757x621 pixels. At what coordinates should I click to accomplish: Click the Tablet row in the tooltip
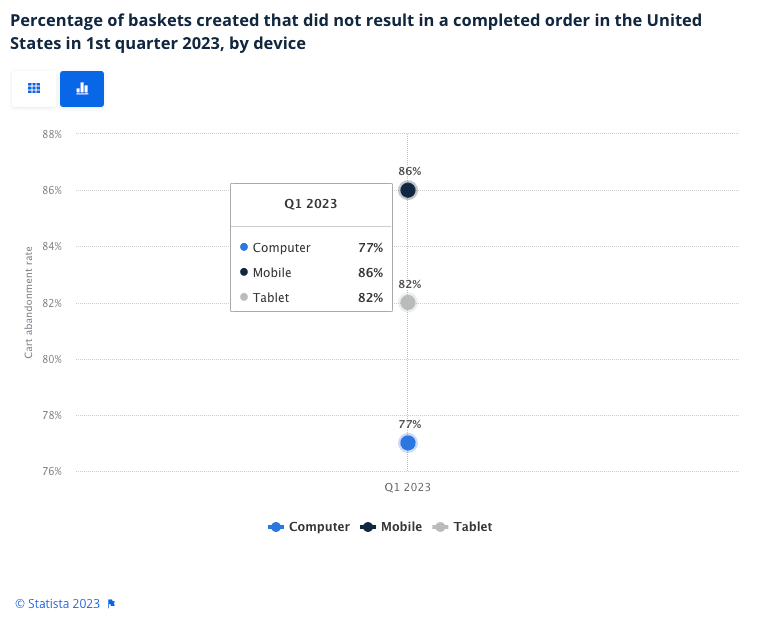click(x=311, y=297)
